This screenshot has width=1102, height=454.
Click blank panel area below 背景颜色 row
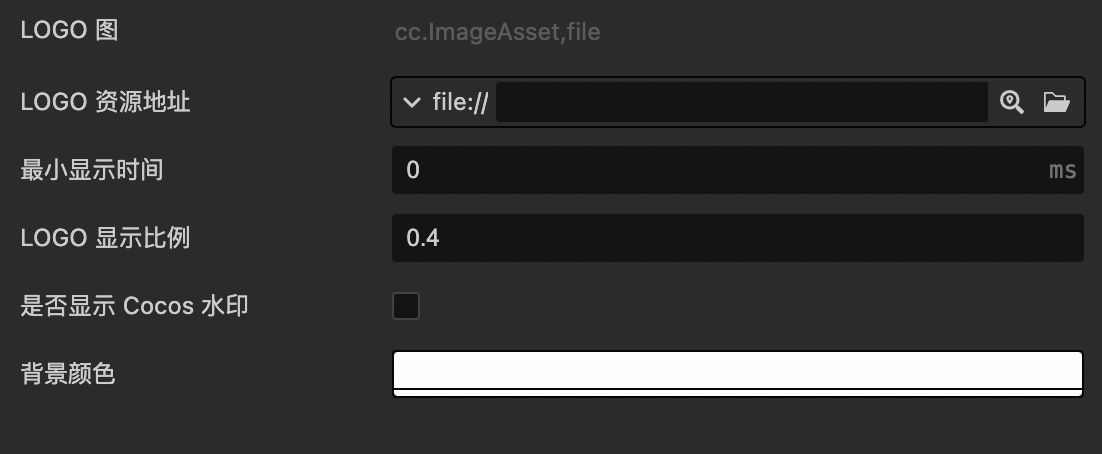tap(550, 428)
